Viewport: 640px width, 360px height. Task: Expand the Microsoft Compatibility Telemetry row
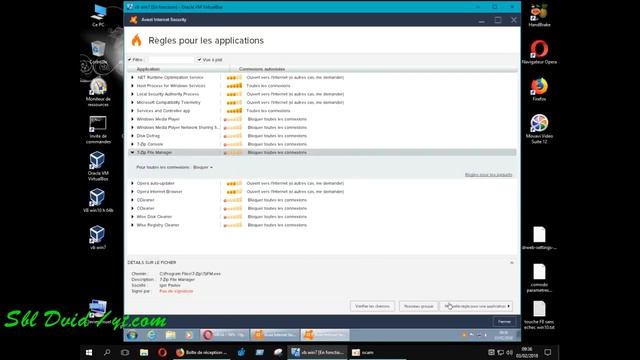coord(132,102)
